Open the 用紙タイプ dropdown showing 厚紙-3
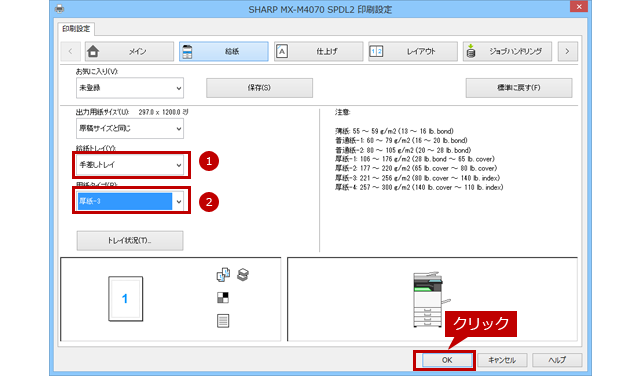 [x=130, y=201]
